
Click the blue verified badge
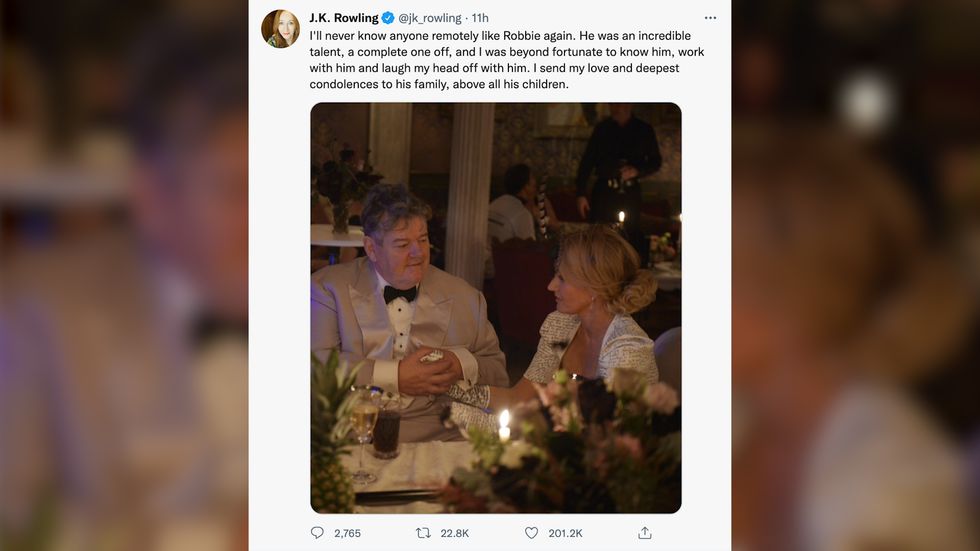click(389, 18)
